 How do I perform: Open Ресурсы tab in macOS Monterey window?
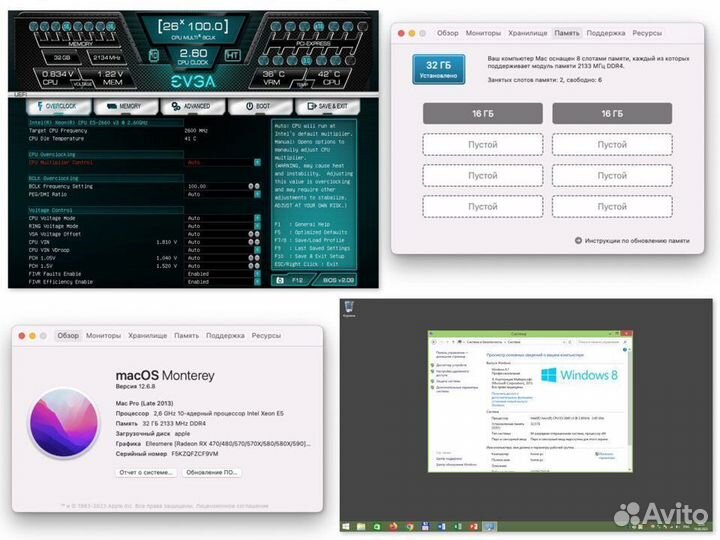tap(266, 336)
